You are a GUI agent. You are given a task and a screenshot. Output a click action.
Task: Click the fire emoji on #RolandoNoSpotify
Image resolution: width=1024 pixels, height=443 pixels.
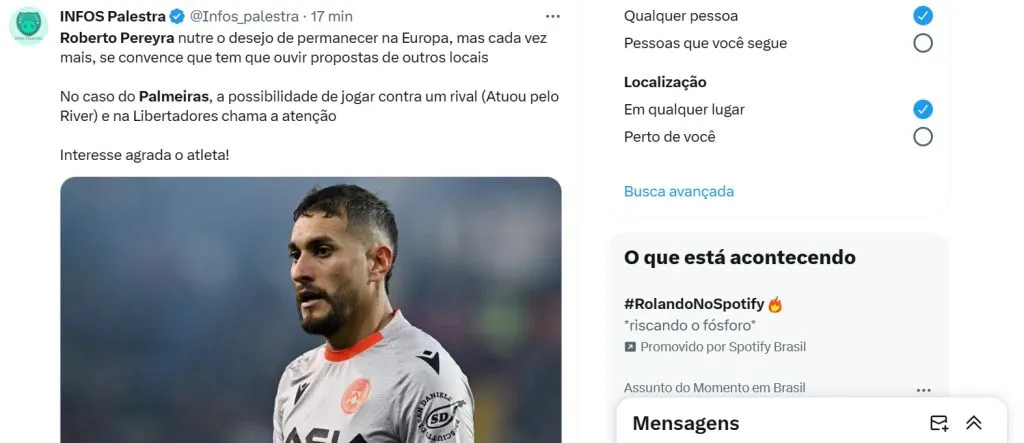tap(775, 304)
